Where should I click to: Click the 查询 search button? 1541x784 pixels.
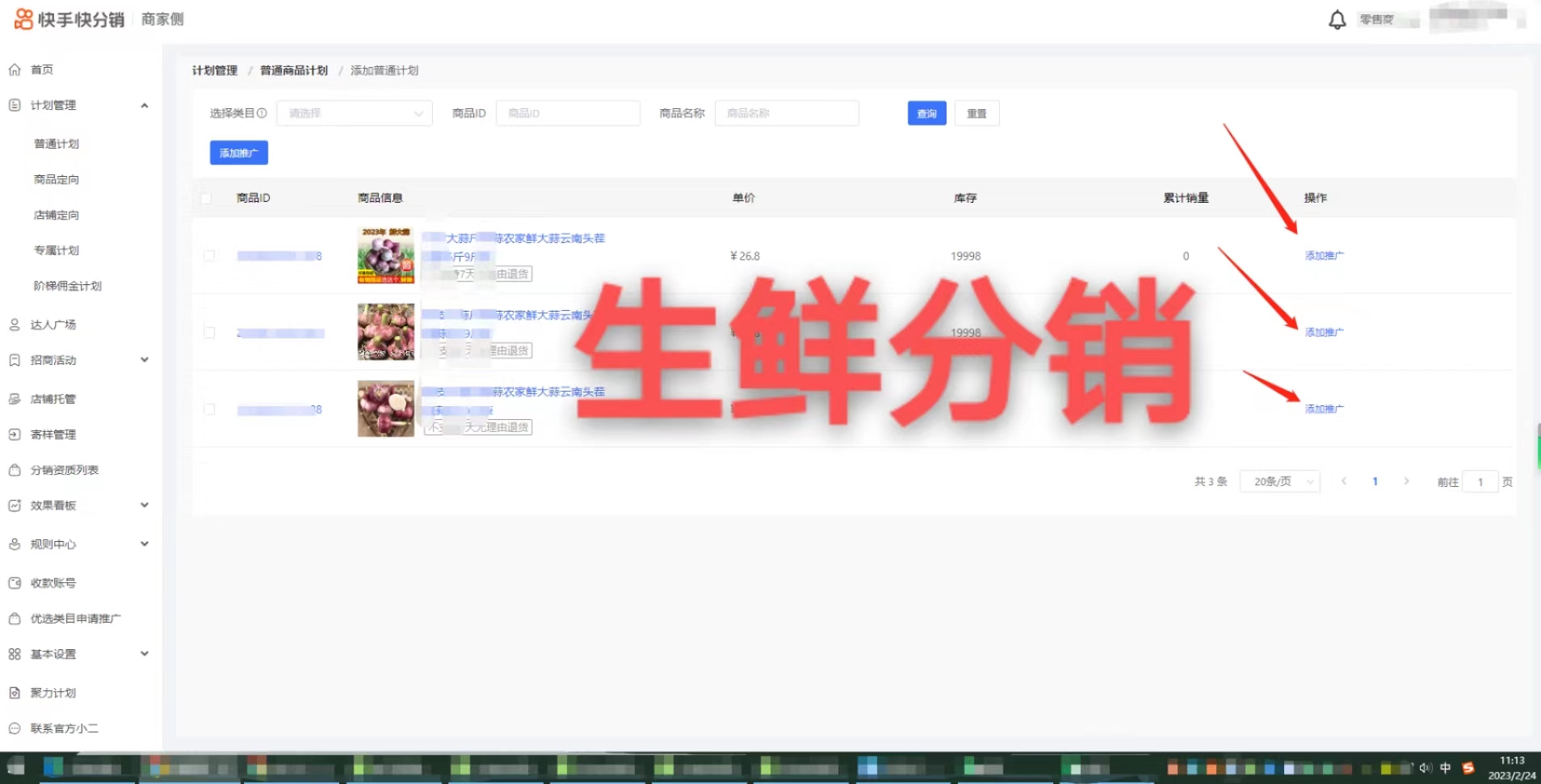coord(926,113)
